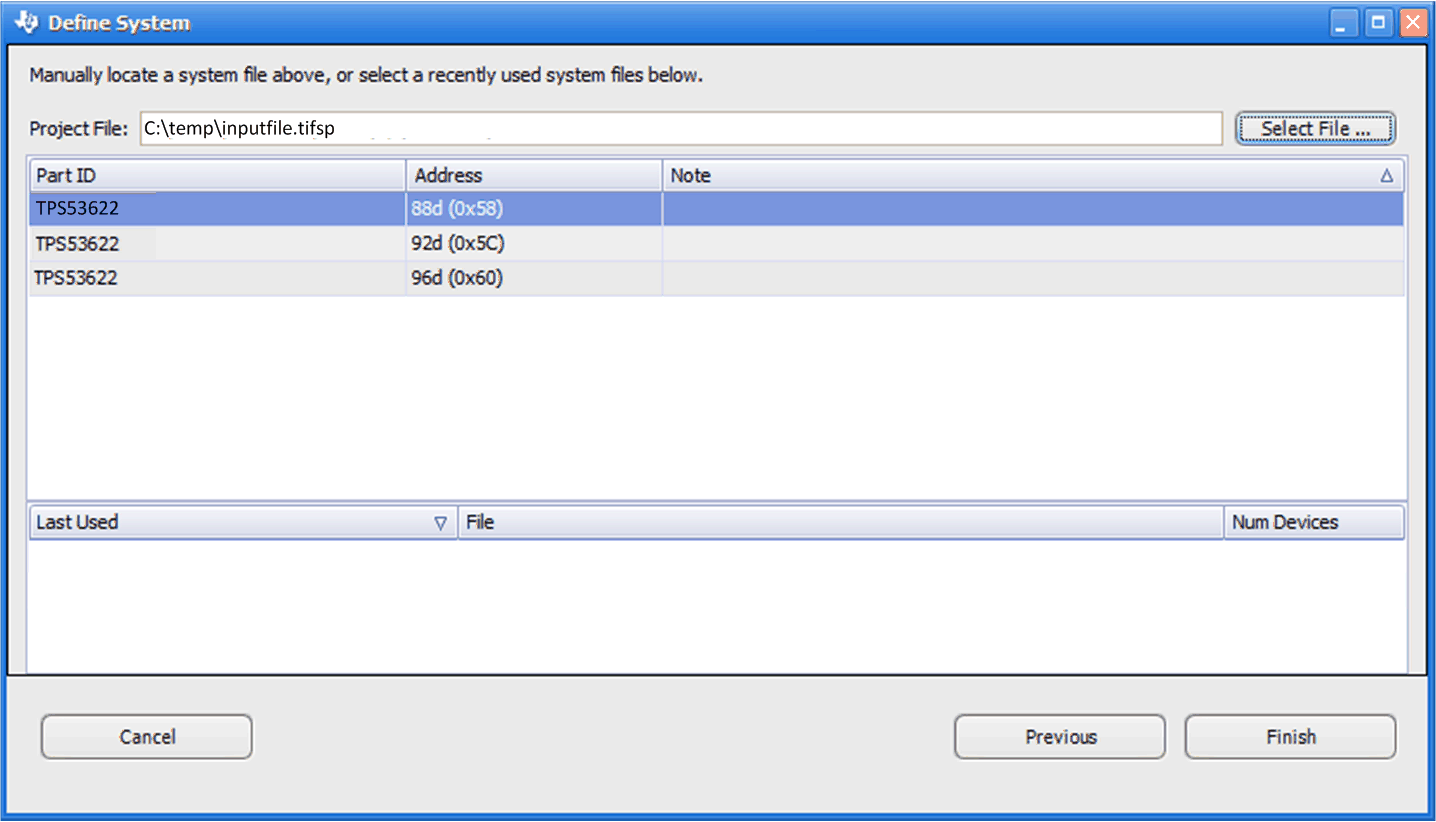Screen dimensions: 1436x822
Task: Select the TPS53622 row with address 0x58
Action: (x=717, y=209)
